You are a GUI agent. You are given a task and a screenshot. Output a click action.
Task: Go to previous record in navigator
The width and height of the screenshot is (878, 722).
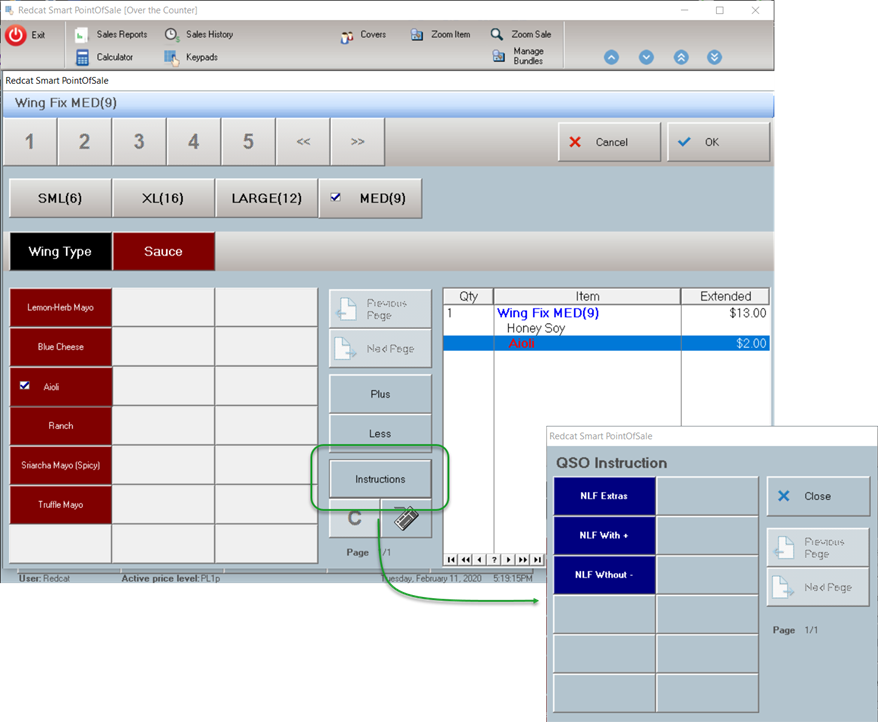(480, 559)
